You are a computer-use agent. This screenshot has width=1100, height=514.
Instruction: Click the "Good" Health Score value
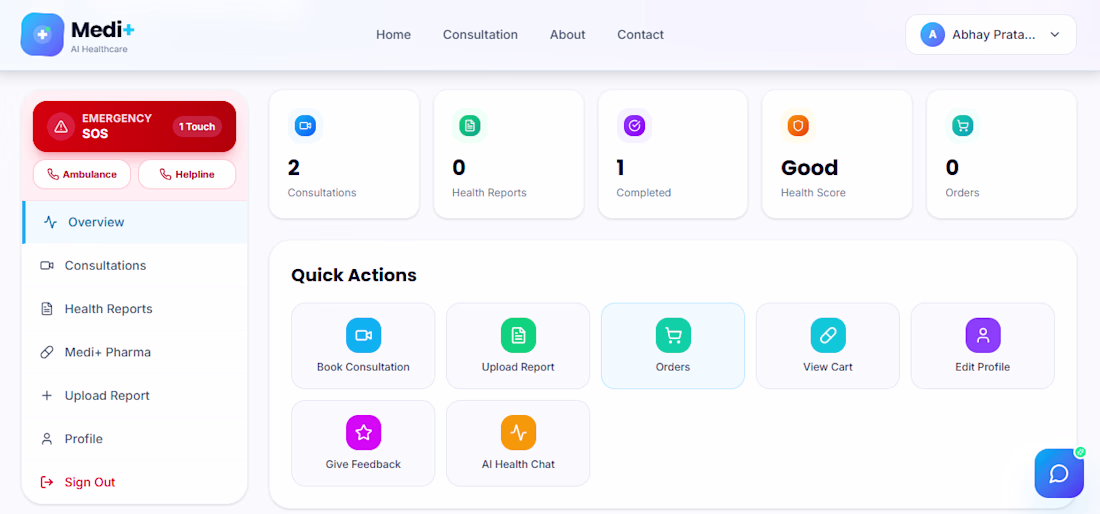pos(810,168)
